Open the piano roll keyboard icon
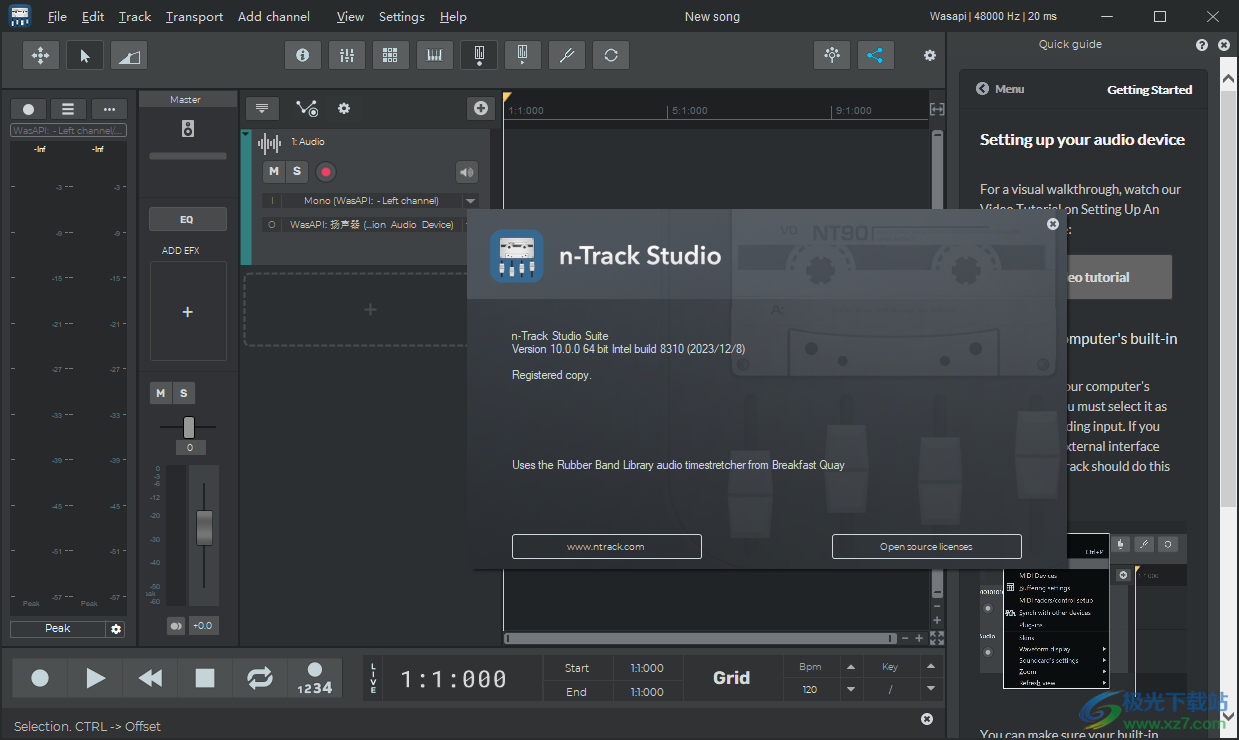The width and height of the screenshot is (1239, 740). tap(434, 55)
